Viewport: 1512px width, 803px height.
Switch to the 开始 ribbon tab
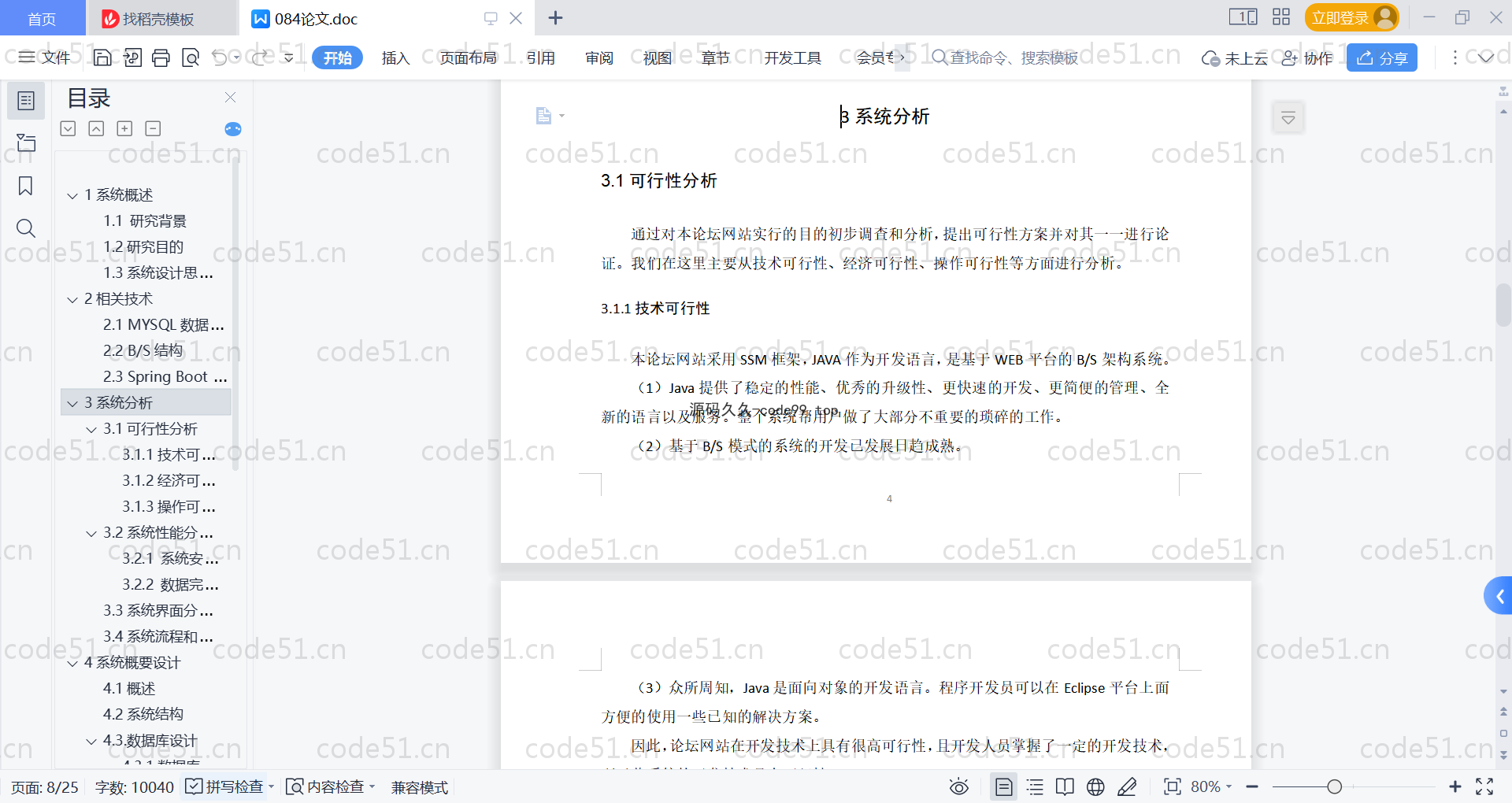tap(337, 57)
